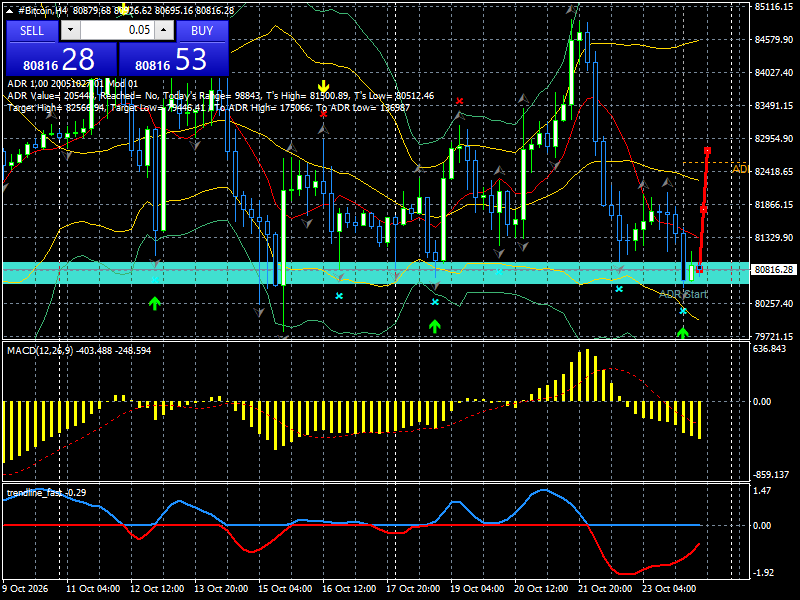Select cyan x marker near 21 Oct 20:00
The height and width of the screenshot is (600, 800).
coord(619,289)
